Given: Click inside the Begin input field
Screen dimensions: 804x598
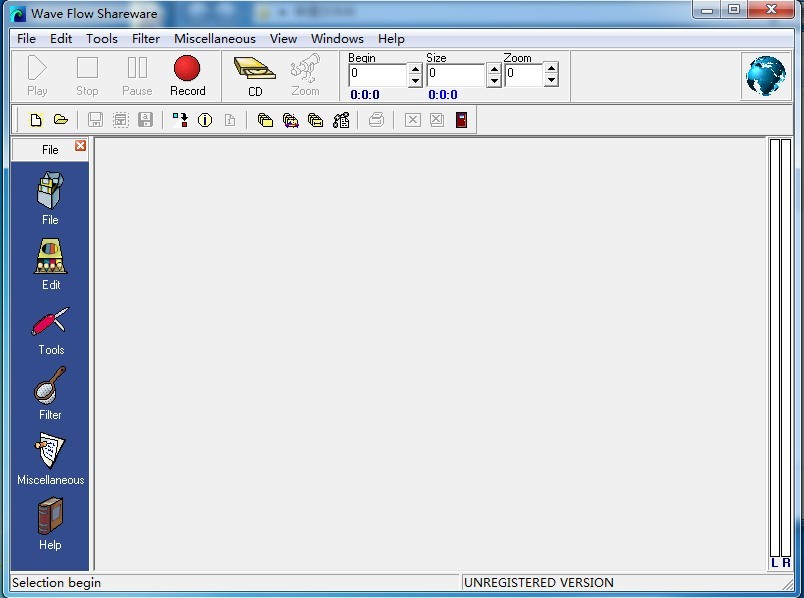Looking at the screenshot, I should (377, 74).
